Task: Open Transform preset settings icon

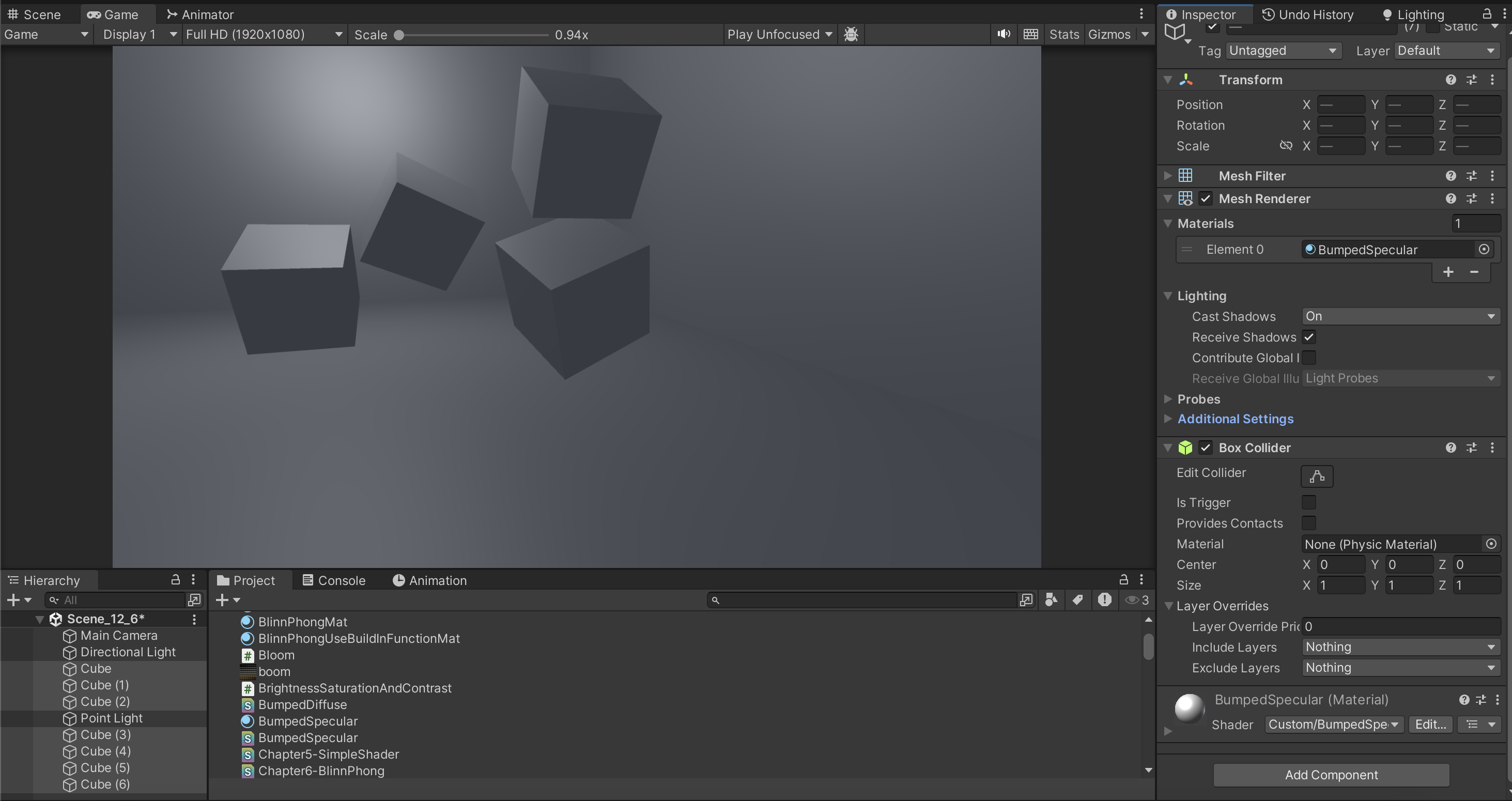Action: tap(1472, 80)
